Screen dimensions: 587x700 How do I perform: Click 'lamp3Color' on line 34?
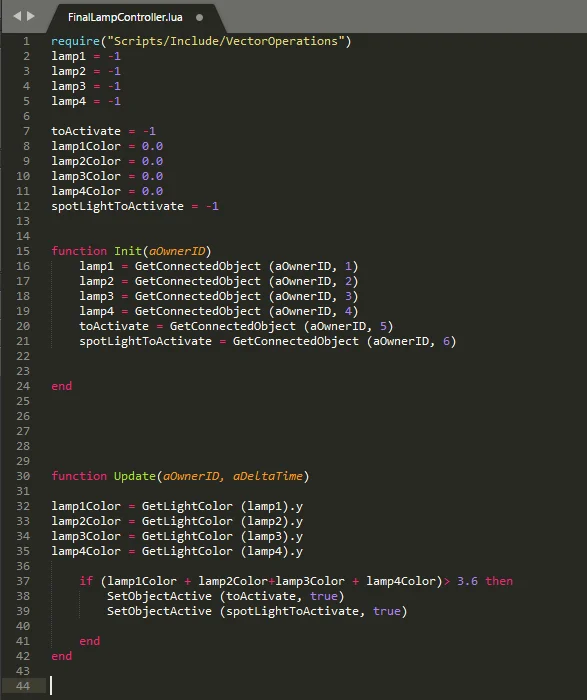point(86,536)
